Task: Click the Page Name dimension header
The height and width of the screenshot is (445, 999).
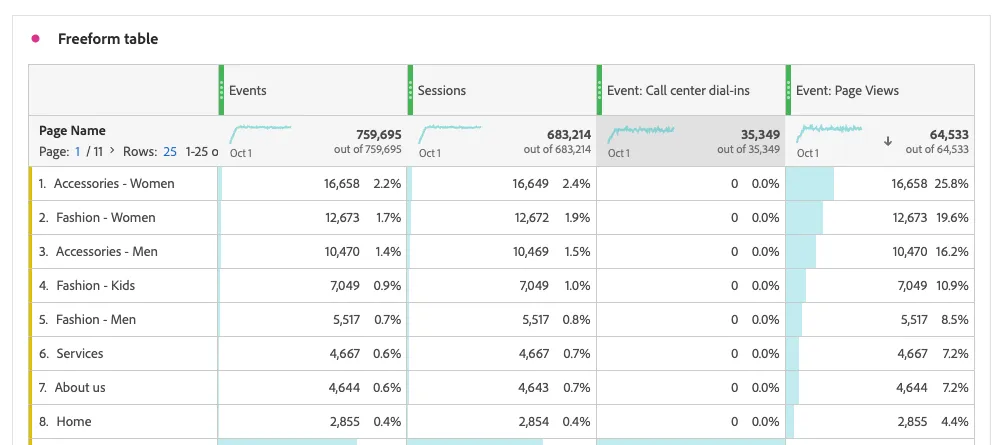Action: pyautogui.click(x=73, y=131)
